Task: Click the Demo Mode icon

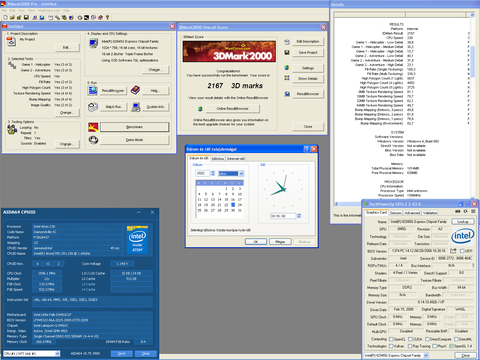Action: click(93, 140)
